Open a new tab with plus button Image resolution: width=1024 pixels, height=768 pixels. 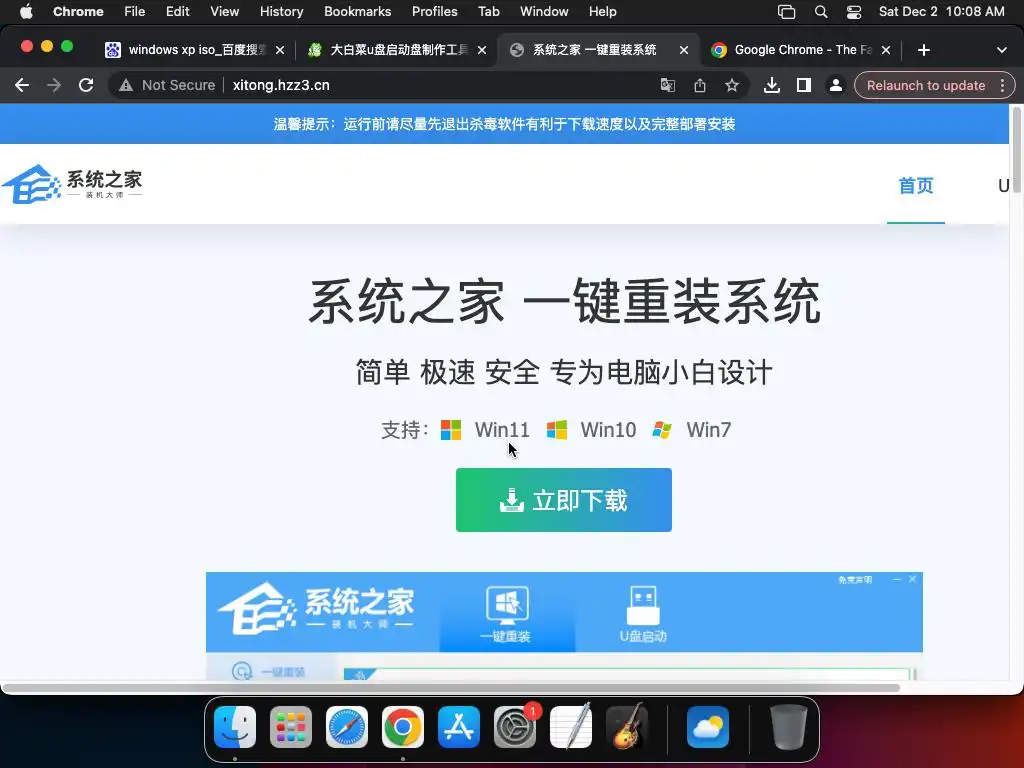[923, 50]
